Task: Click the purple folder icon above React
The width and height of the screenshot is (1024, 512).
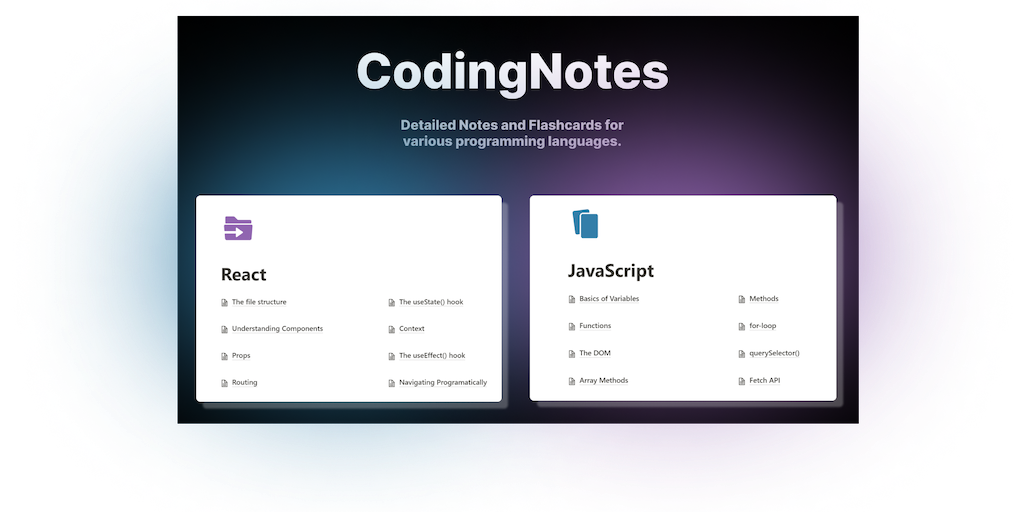Action: coord(238,228)
